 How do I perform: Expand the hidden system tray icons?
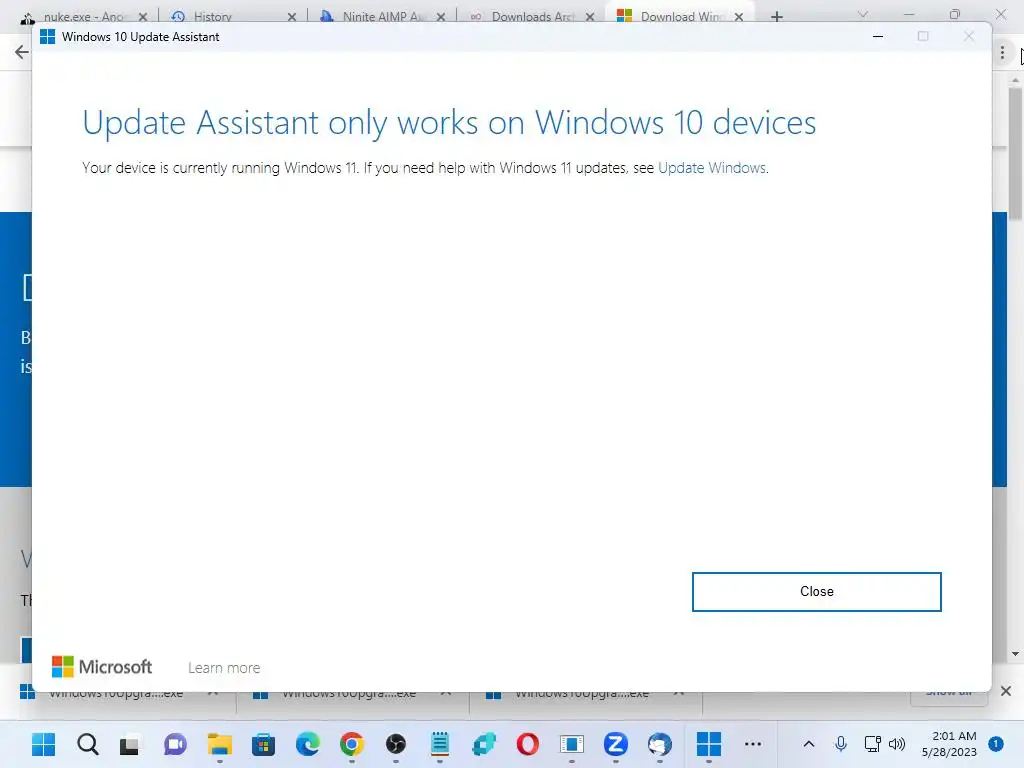[808, 744]
